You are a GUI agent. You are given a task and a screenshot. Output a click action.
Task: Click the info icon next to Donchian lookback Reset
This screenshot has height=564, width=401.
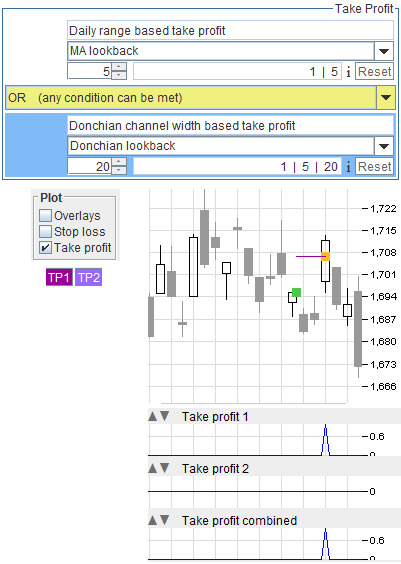(x=348, y=167)
